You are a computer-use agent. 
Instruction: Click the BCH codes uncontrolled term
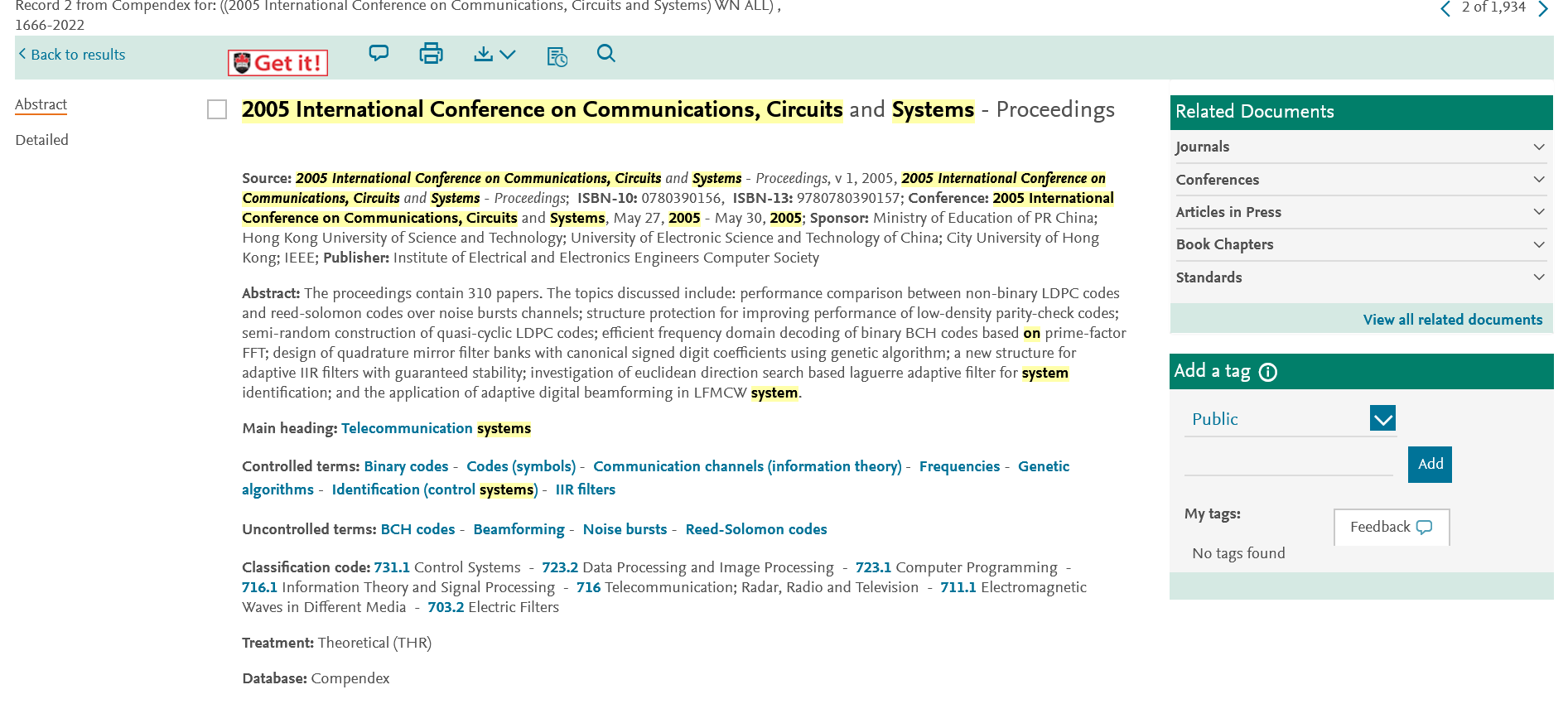[x=417, y=529]
